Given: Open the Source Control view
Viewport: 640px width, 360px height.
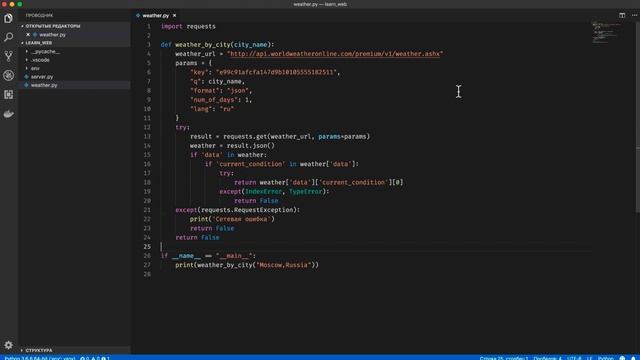Looking at the screenshot, I should pyautogui.click(x=9, y=56).
